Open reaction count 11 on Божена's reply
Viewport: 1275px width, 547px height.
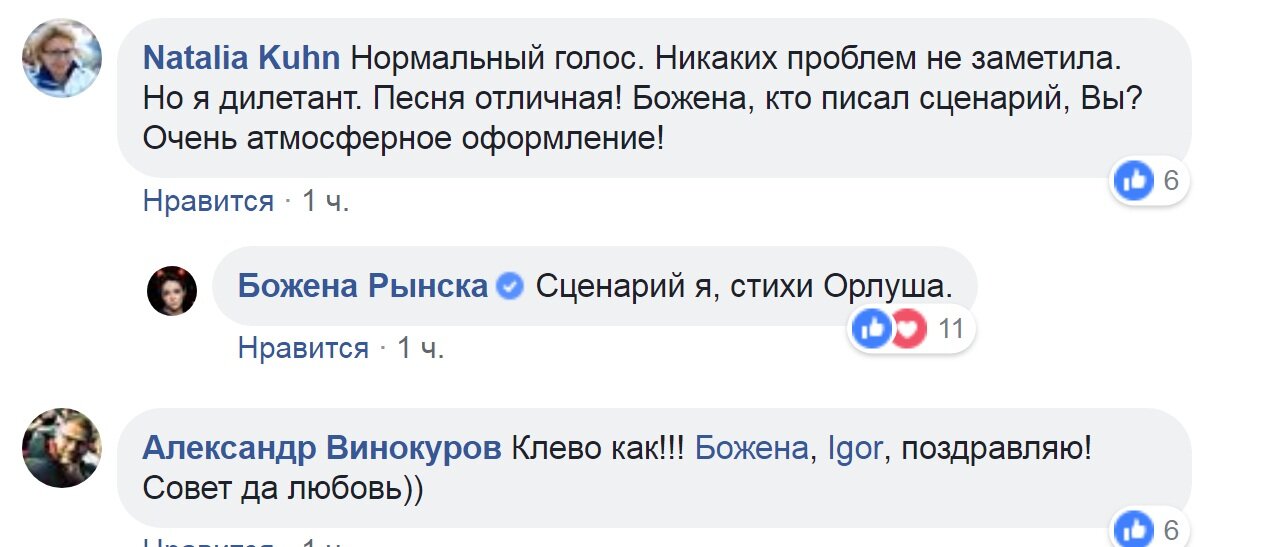[x=950, y=329]
